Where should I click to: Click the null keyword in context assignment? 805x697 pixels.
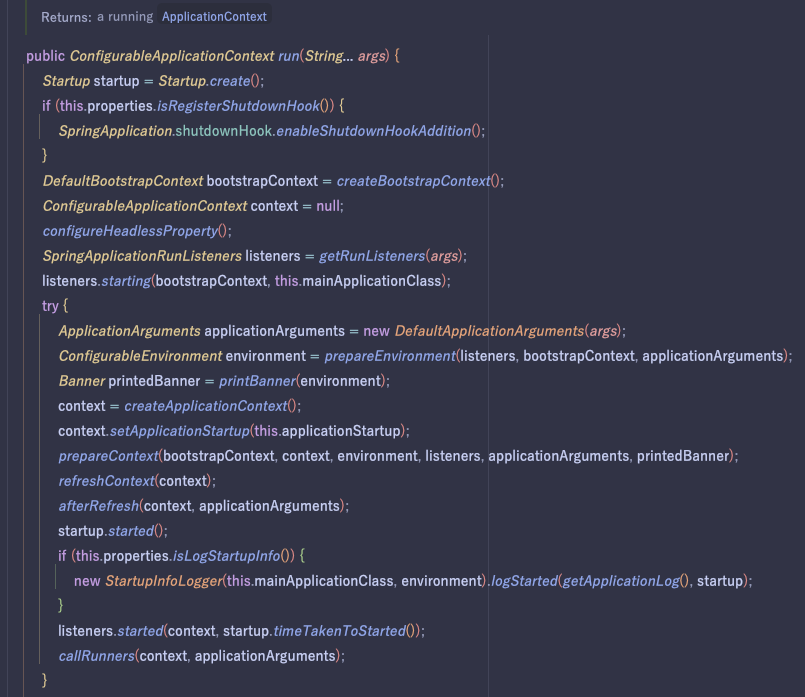(328, 206)
